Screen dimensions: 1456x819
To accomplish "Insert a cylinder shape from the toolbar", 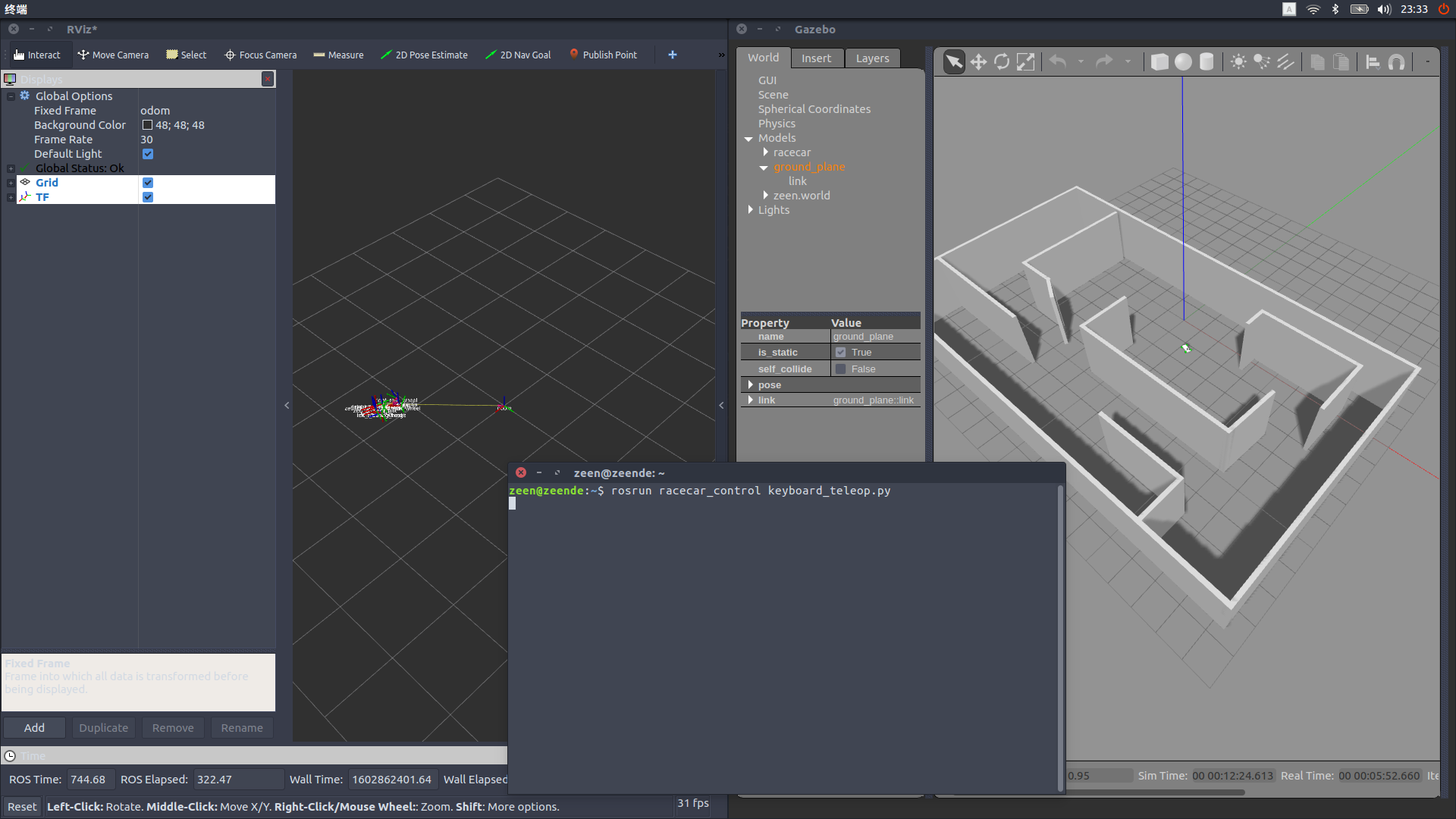I will pyautogui.click(x=1207, y=62).
